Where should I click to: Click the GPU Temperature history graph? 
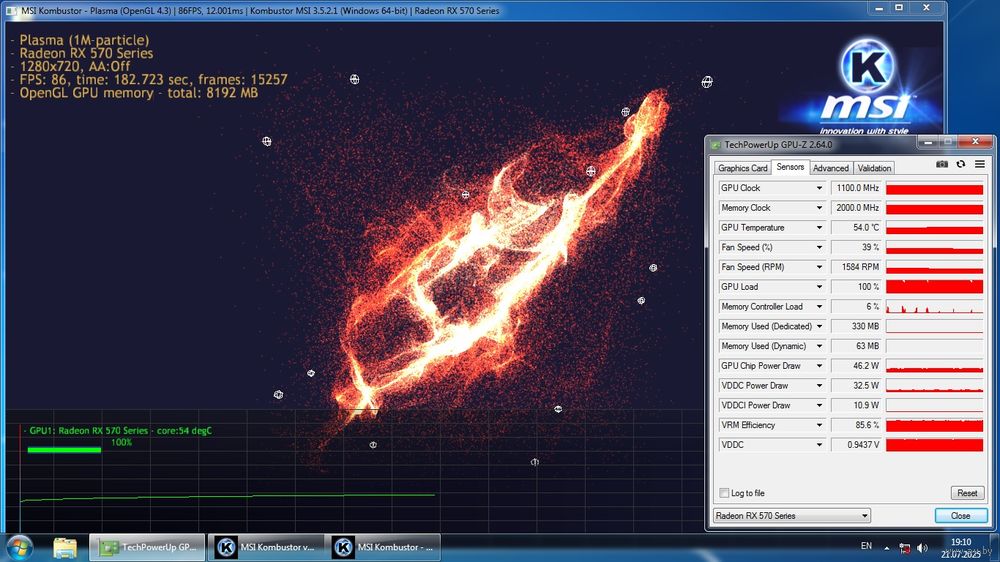(934, 228)
